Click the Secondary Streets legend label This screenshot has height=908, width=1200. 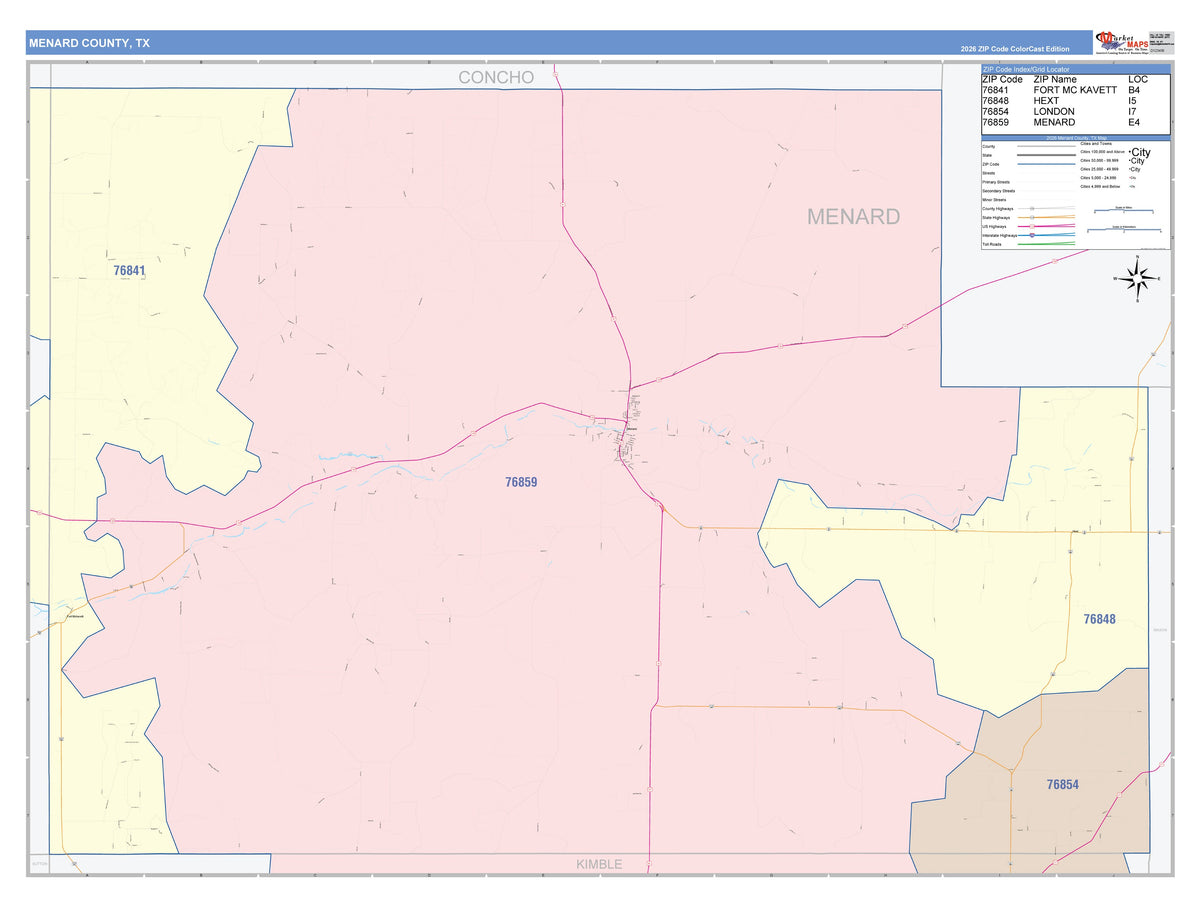tap(999, 191)
